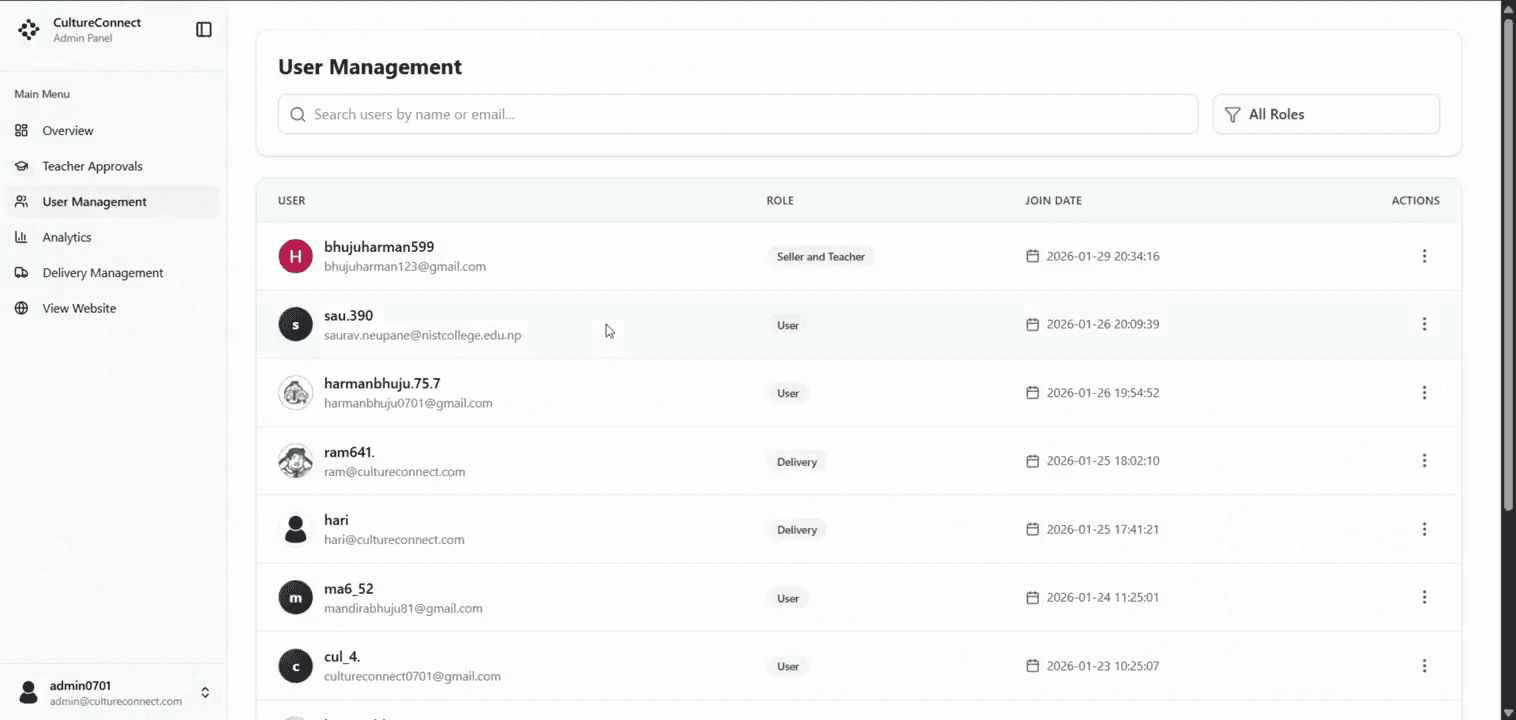Click the ROLE column header

pyautogui.click(x=780, y=201)
